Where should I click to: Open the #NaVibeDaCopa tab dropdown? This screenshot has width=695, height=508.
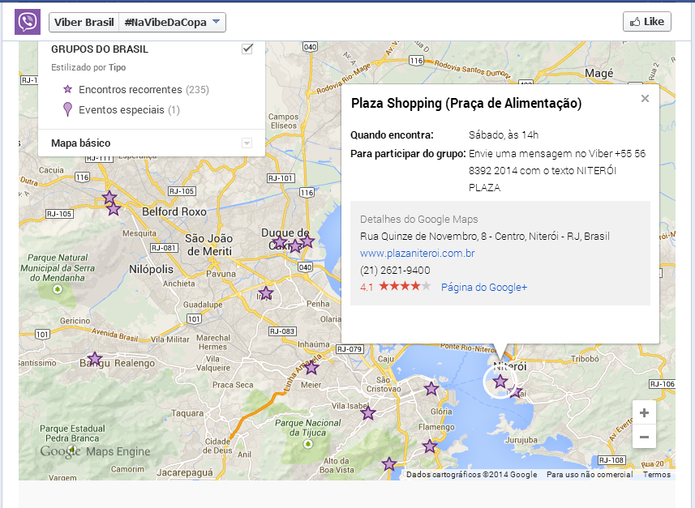172,22
